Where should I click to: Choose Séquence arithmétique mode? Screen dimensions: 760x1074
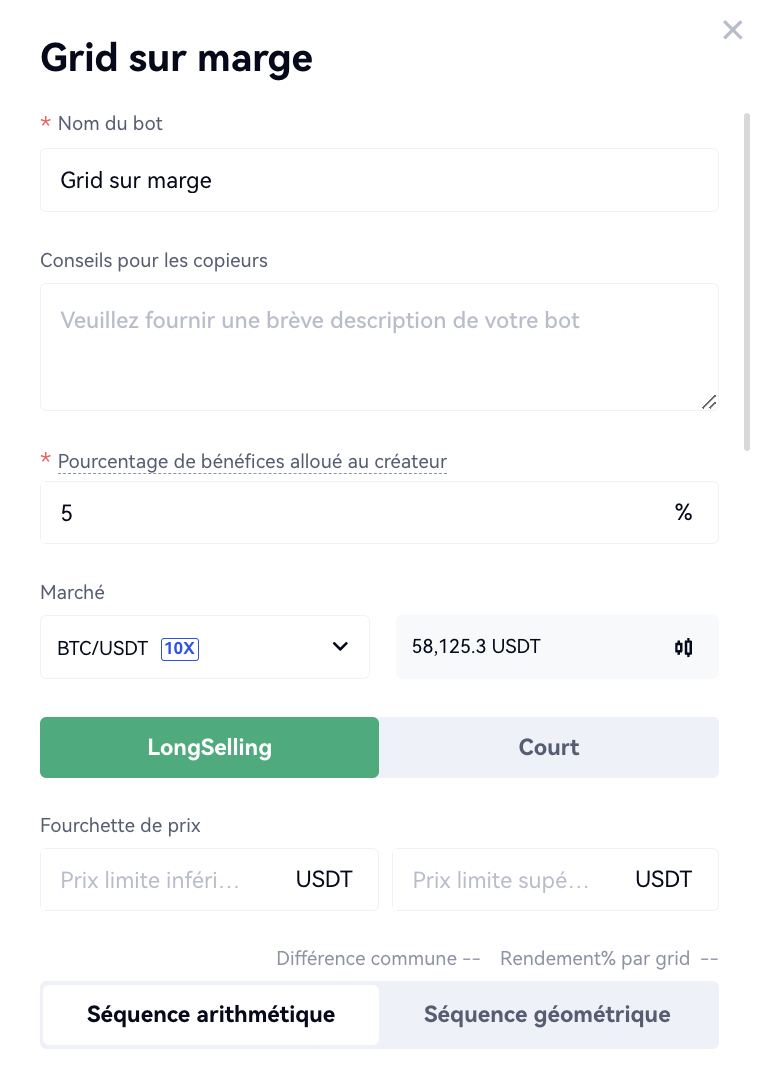(x=211, y=1015)
